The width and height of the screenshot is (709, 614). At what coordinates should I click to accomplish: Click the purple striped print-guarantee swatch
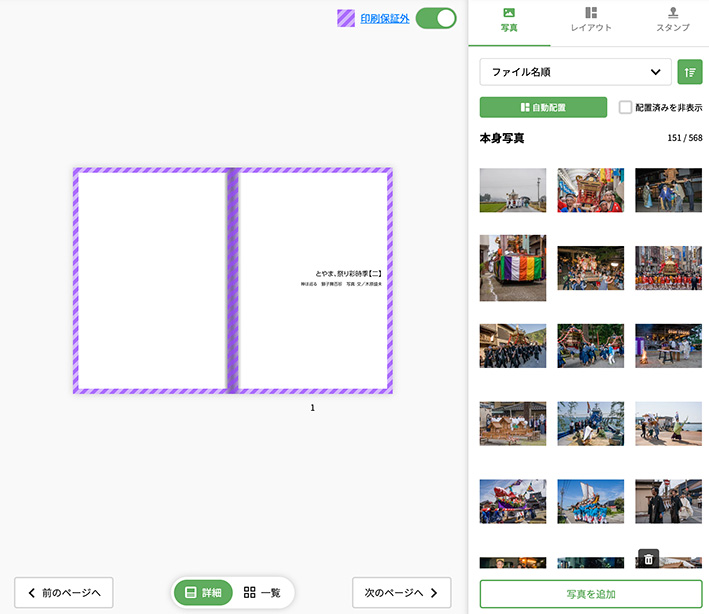pyautogui.click(x=346, y=18)
